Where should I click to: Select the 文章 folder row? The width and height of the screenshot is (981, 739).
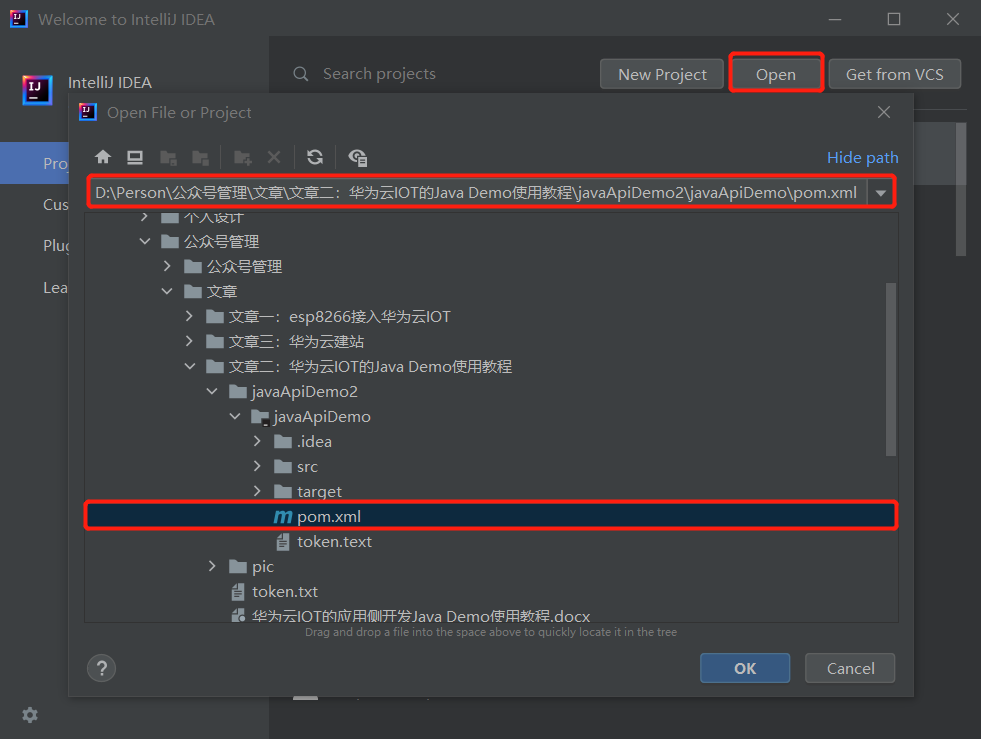[491, 292]
